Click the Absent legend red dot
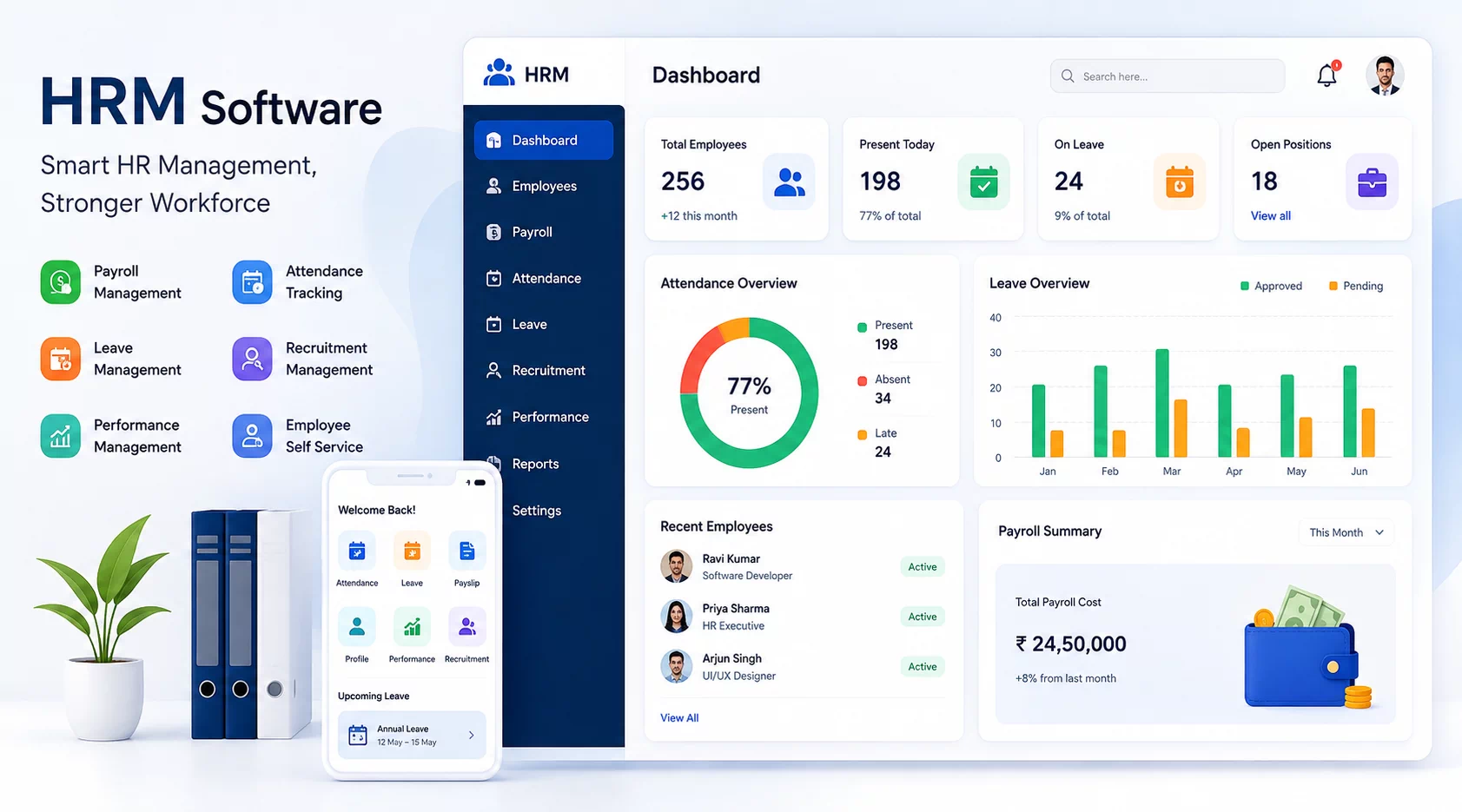Viewport: 1462px width, 812px height. click(x=862, y=380)
